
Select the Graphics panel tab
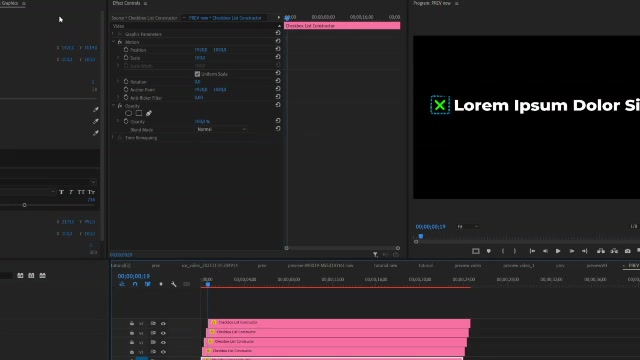pos(9,3)
